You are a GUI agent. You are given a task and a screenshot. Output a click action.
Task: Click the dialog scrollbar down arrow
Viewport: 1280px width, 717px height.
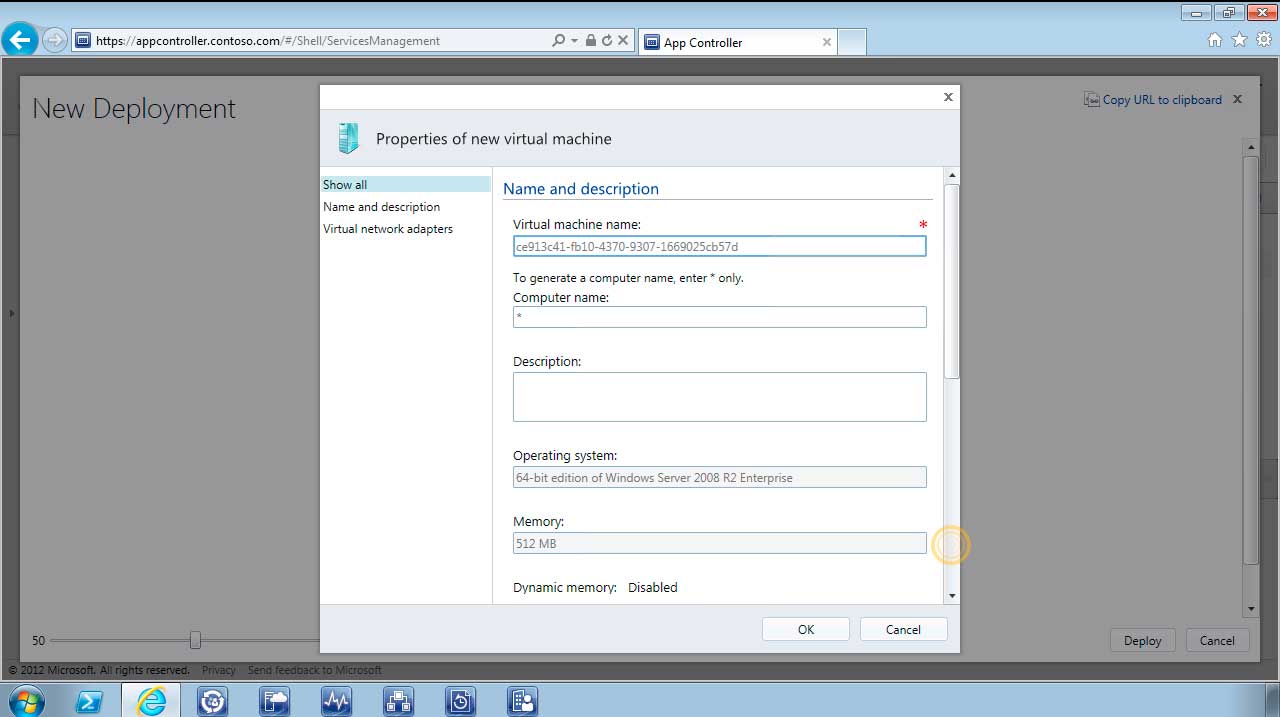[x=952, y=596]
